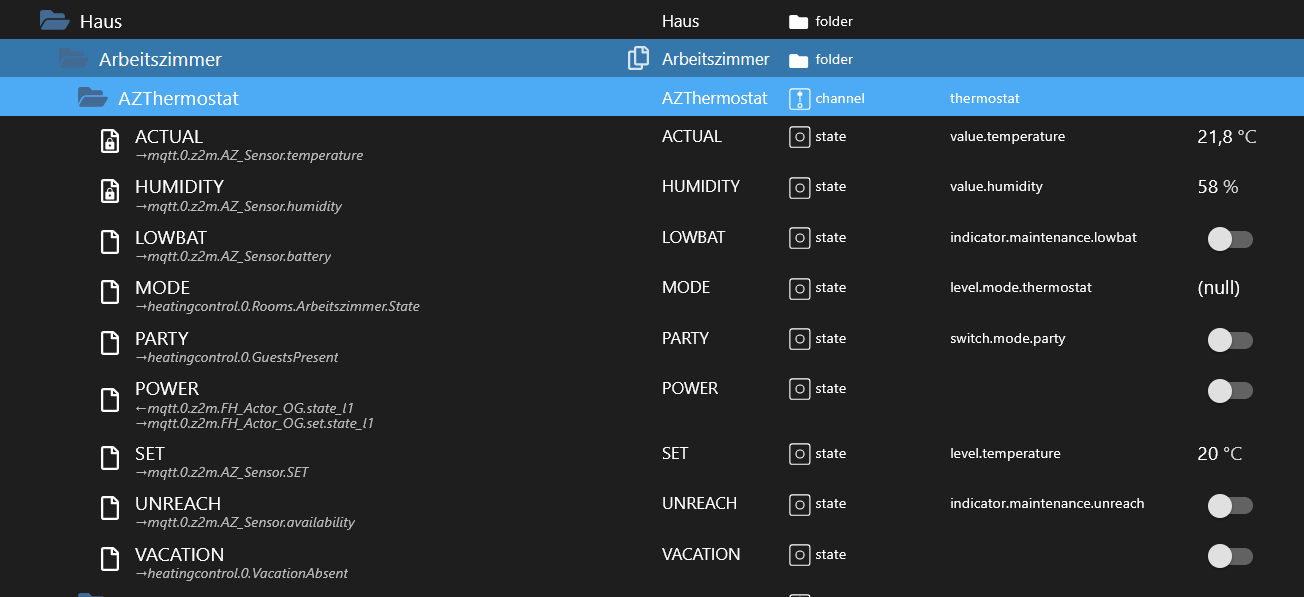Click the folder type icon in Haus row
This screenshot has width=1304, height=597.
pos(798,21)
